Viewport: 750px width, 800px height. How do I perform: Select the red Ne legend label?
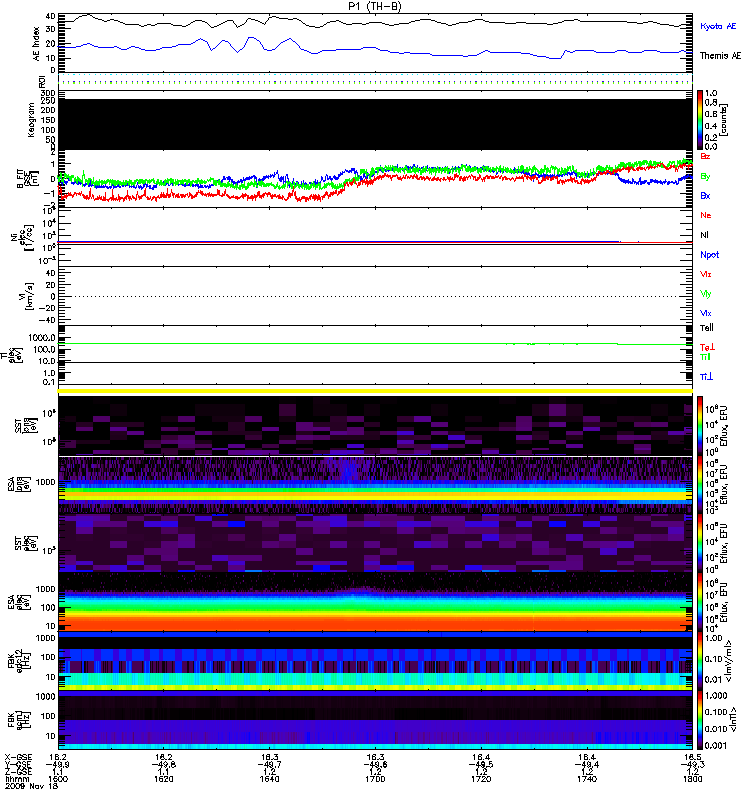[x=706, y=215]
